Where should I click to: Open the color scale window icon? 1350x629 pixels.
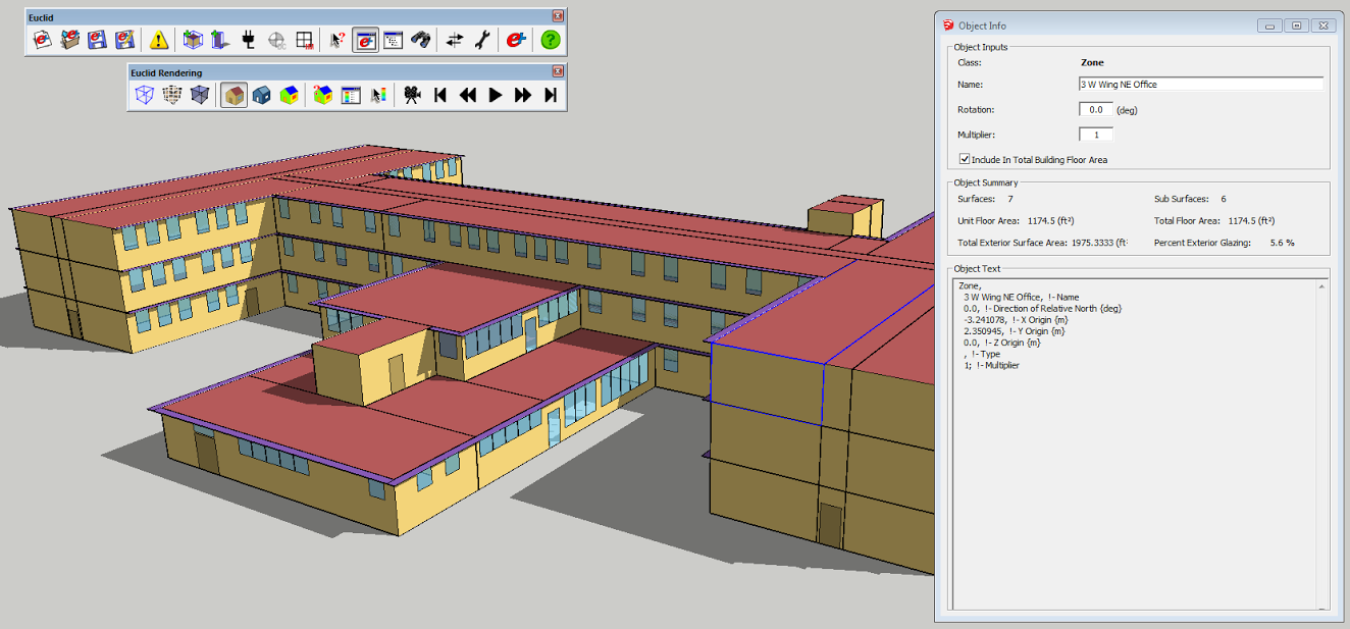coord(350,95)
